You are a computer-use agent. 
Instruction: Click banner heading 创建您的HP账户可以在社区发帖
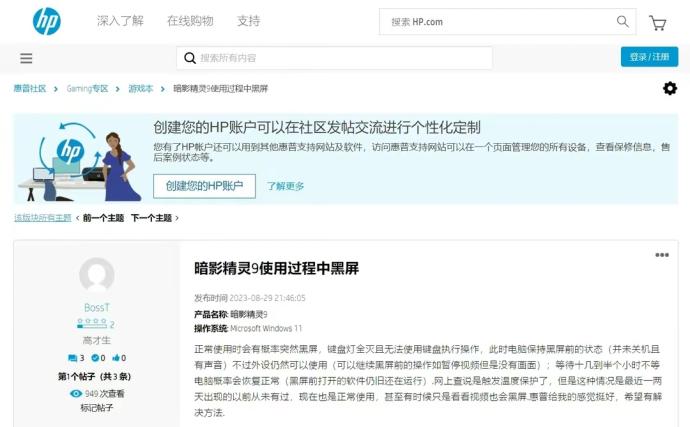tap(317, 128)
